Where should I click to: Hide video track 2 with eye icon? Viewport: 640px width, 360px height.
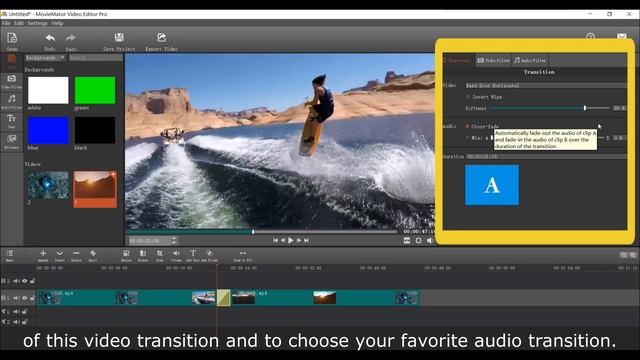point(25,281)
